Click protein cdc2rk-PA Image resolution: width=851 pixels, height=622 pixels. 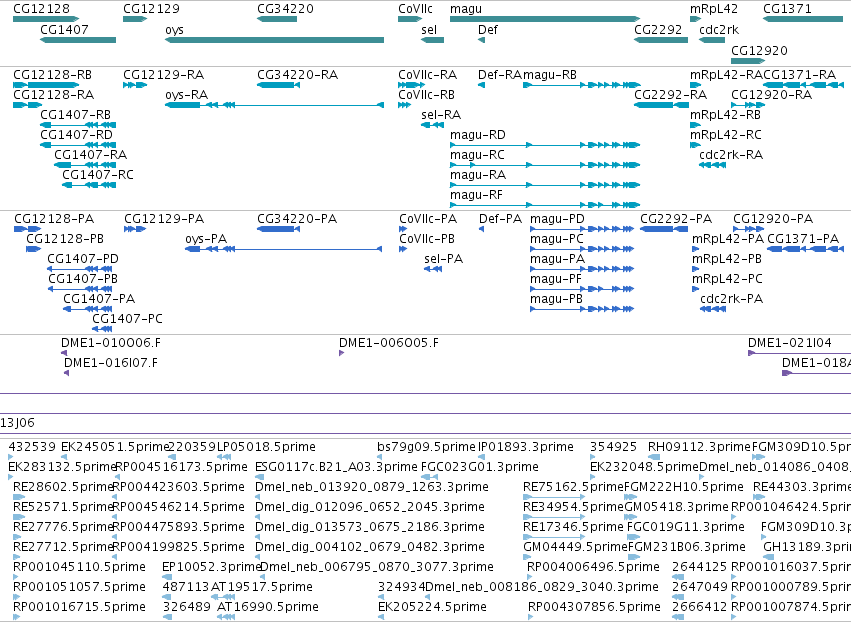[732, 299]
